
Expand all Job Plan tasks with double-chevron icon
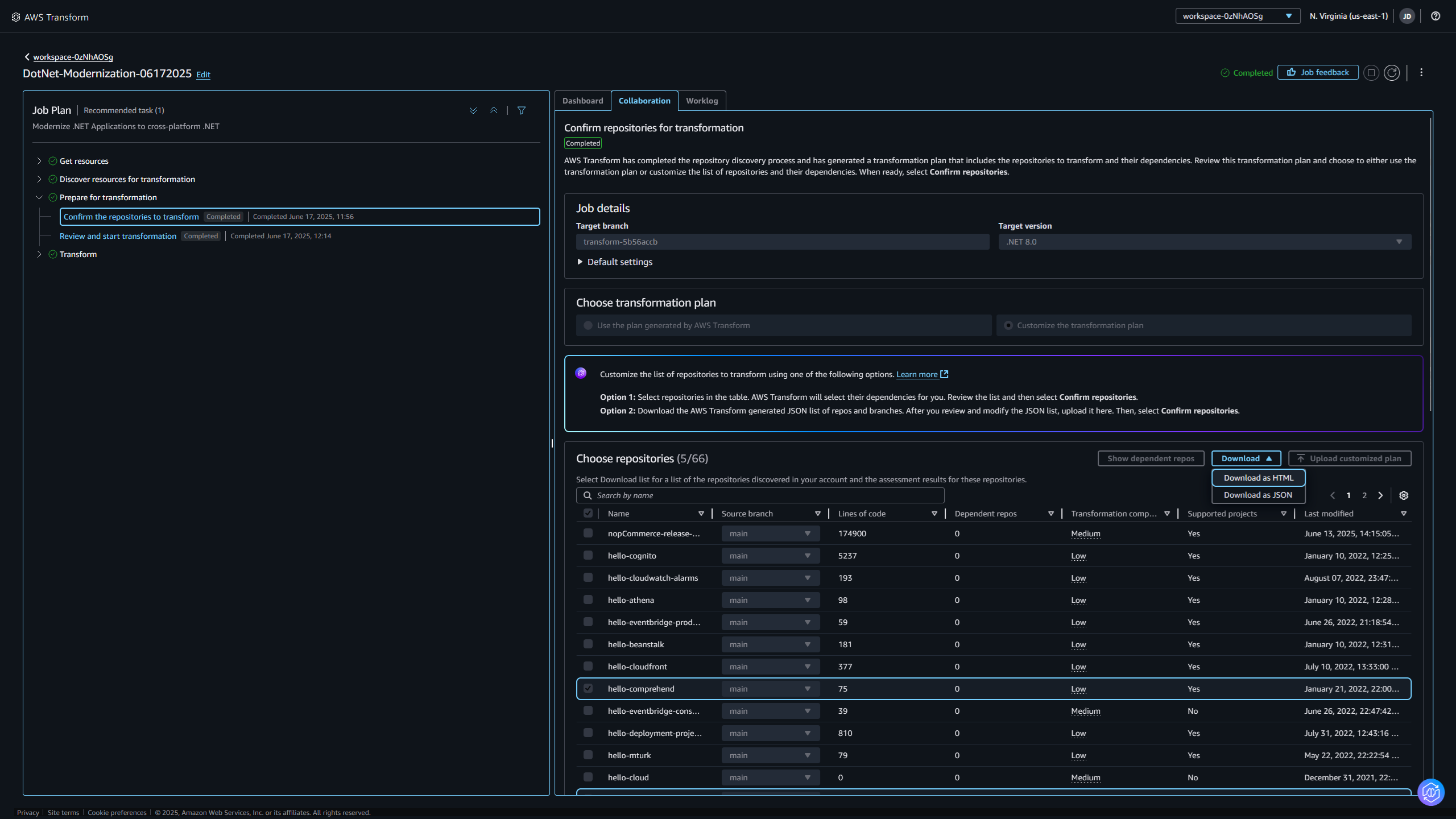click(x=474, y=110)
